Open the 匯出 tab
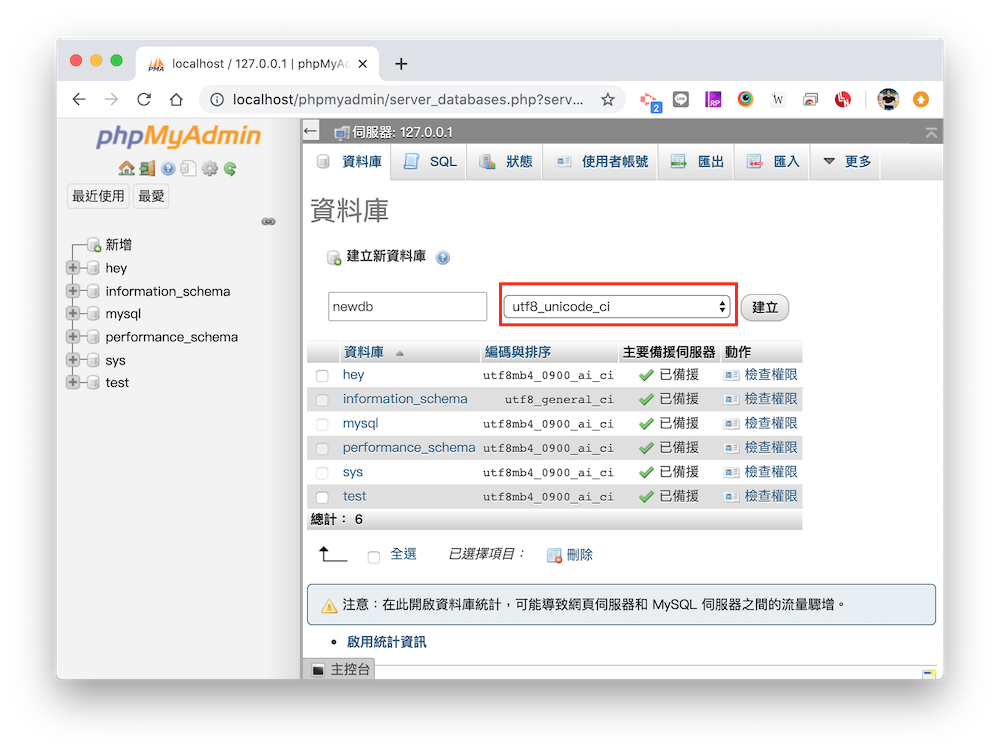The image size is (1000, 754). click(x=697, y=161)
